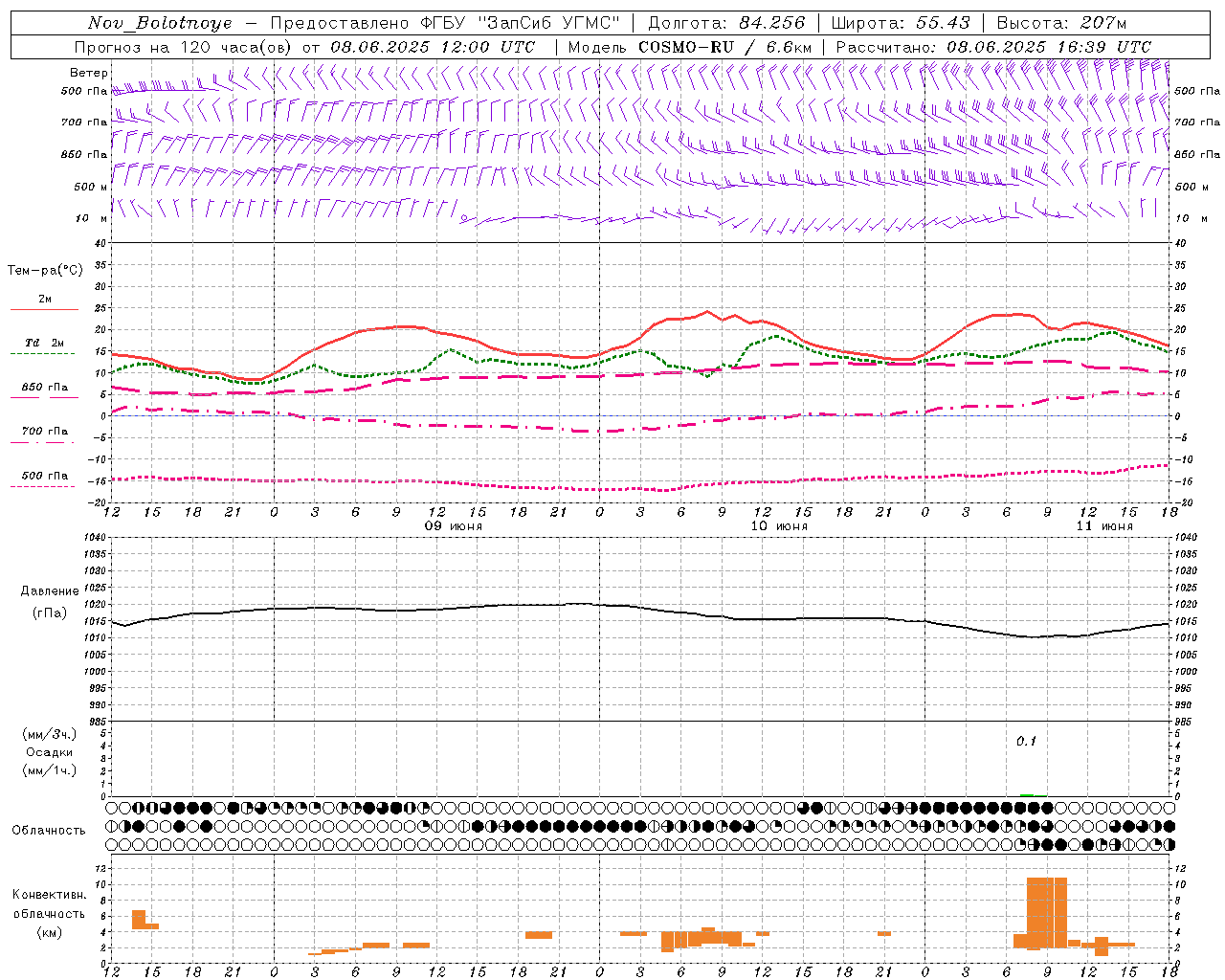Click the '09 июня' date label
1225x980 pixels.
(454, 526)
